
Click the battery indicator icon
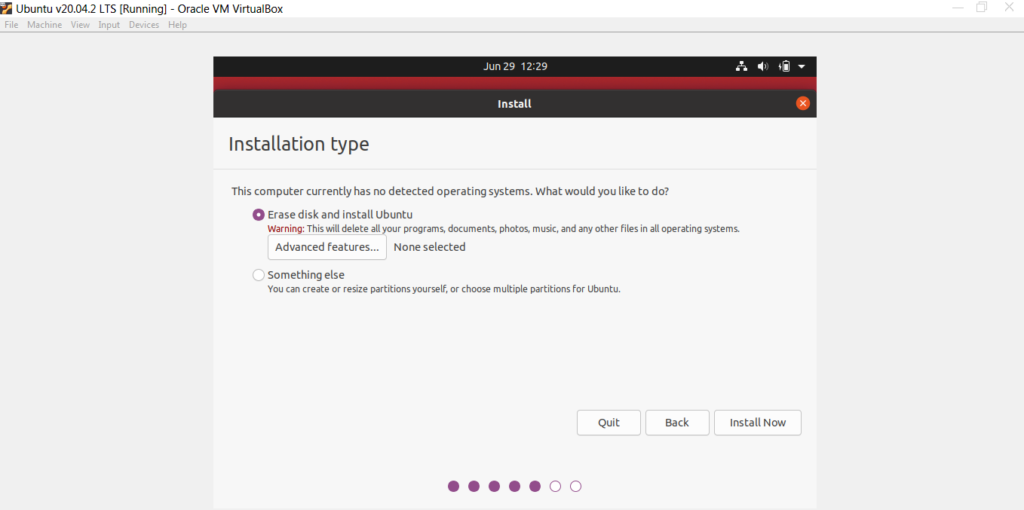coord(784,66)
